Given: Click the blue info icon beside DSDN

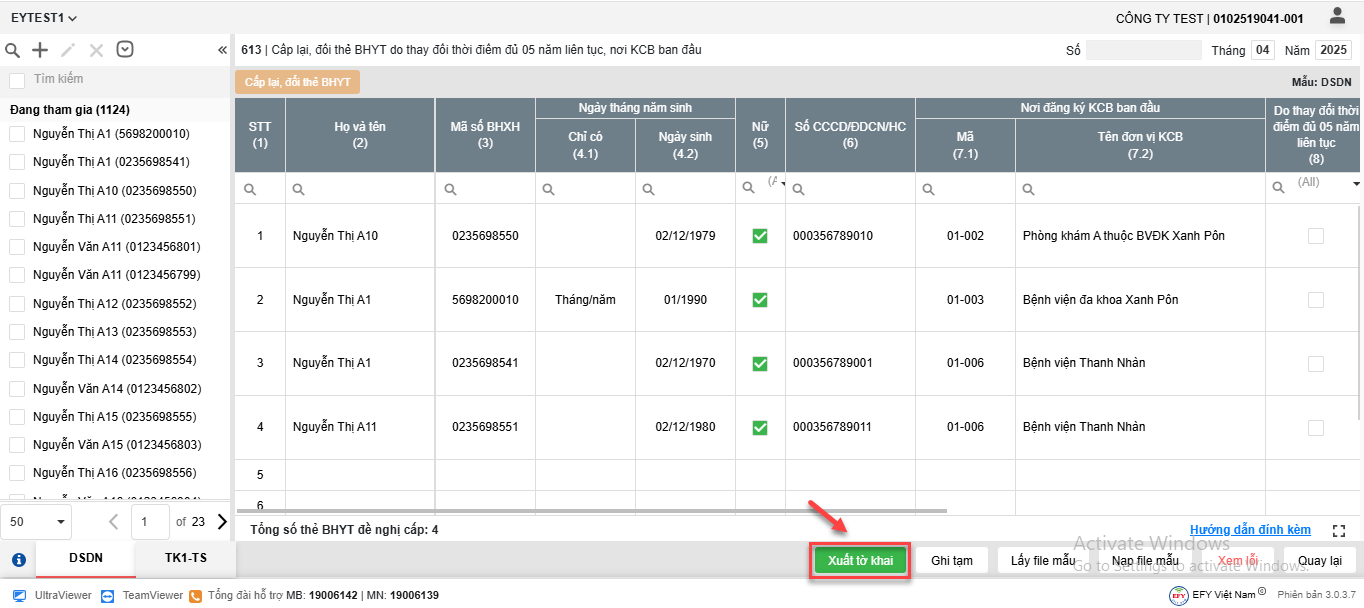Looking at the screenshot, I should (x=18, y=560).
